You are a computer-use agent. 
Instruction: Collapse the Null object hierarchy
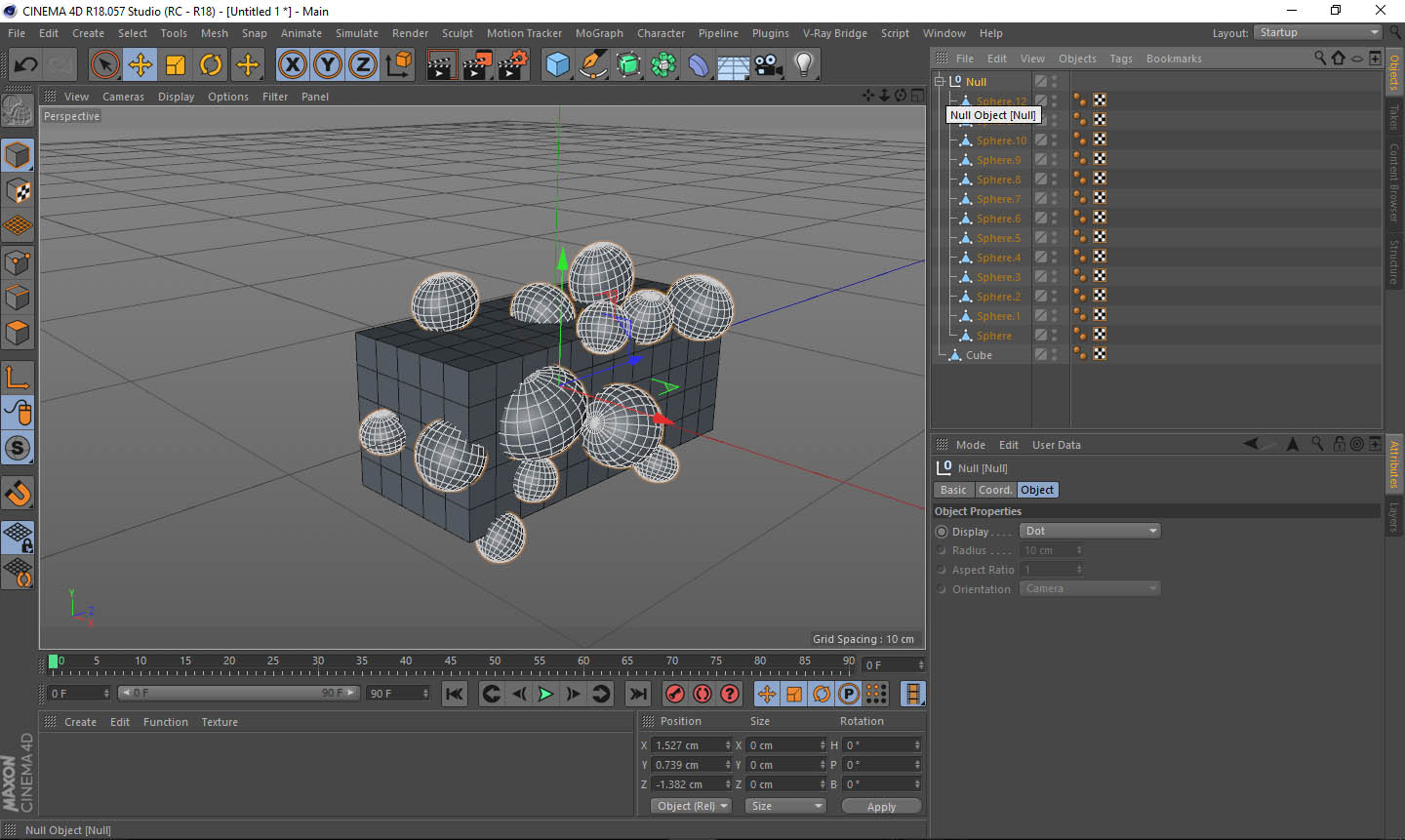point(940,82)
